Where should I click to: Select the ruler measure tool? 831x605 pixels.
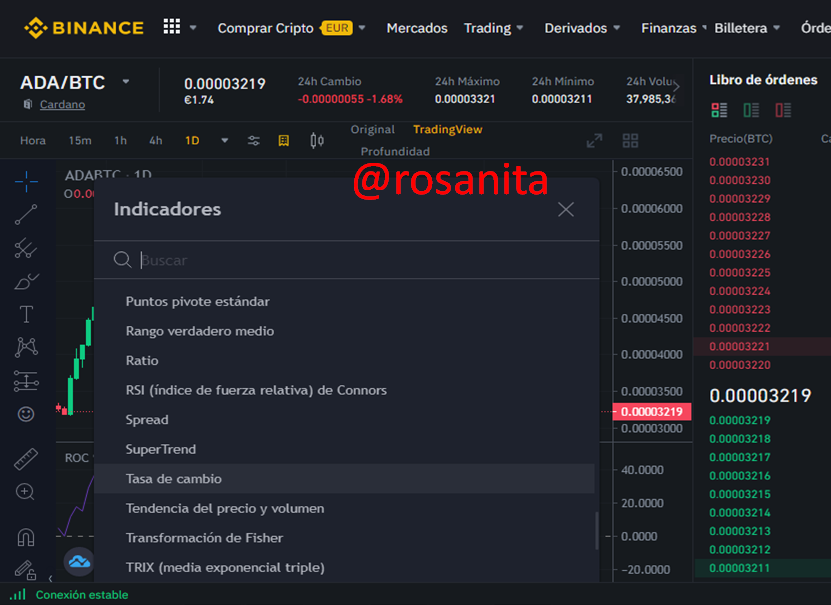tap(26, 459)
